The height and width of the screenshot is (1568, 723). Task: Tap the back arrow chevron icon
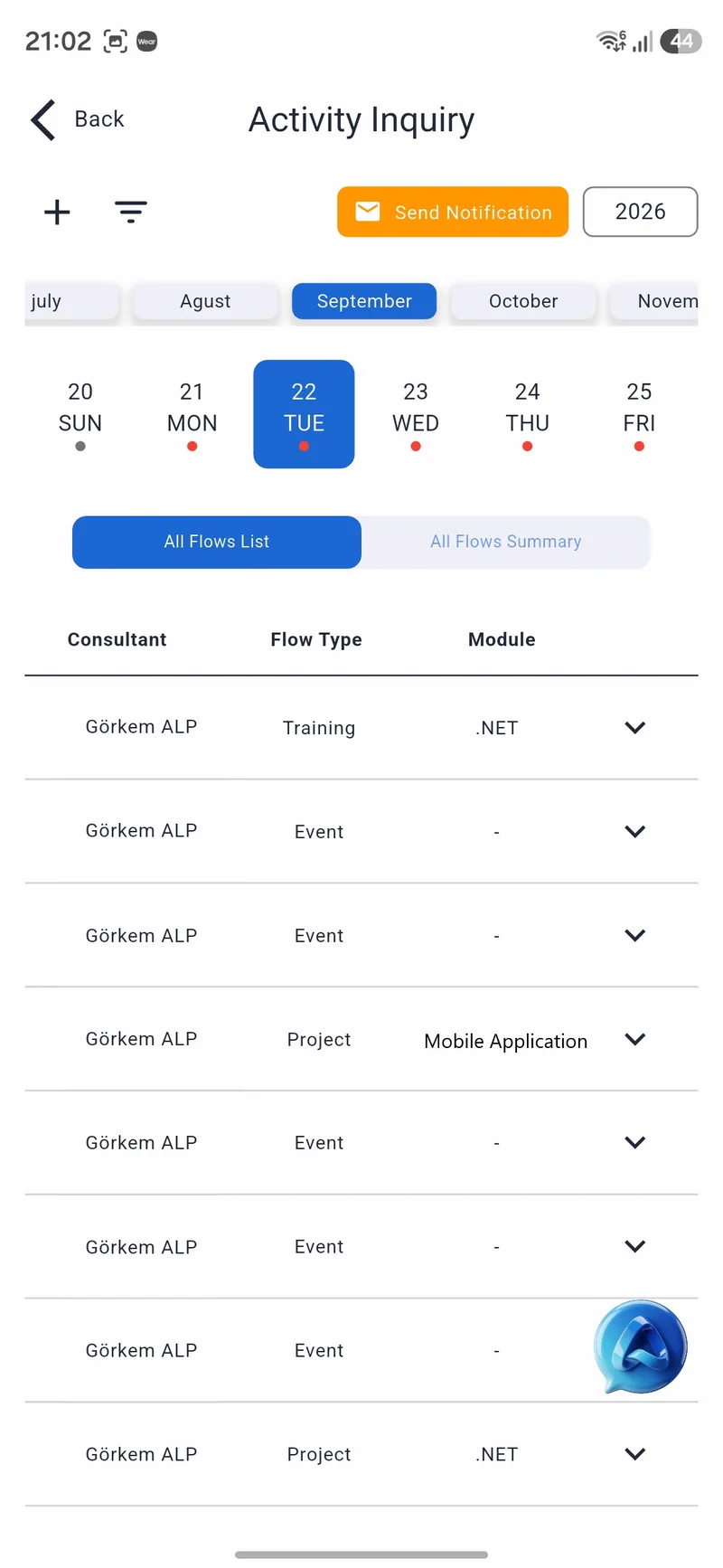(x=43, y=119)
